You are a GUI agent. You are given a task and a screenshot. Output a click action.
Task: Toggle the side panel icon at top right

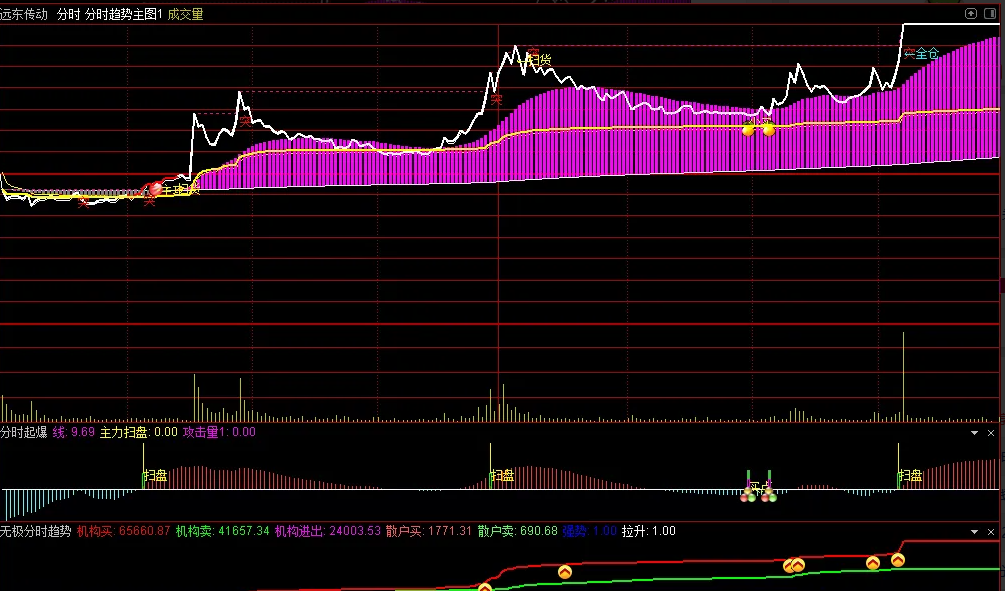pyautogui.click(x=990, y=14)
